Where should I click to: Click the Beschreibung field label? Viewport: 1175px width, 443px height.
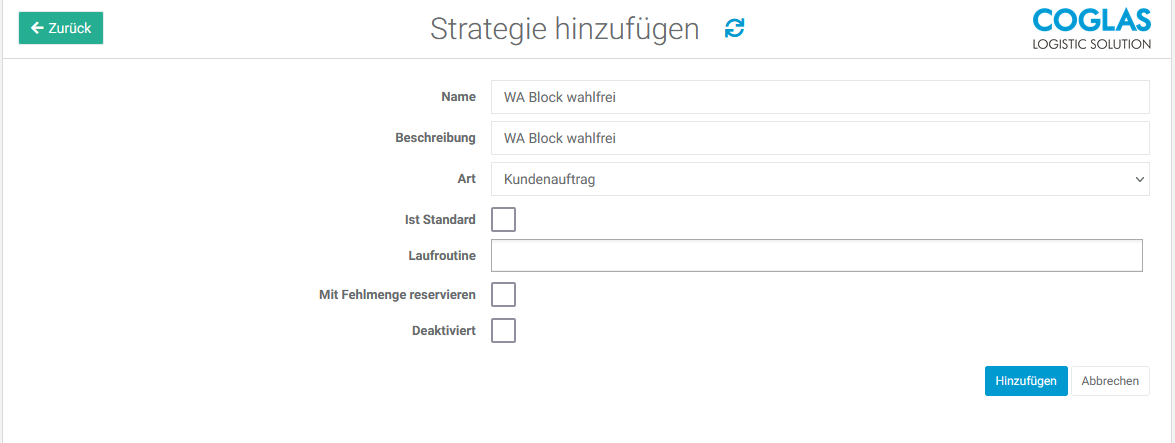coord(435,138)
